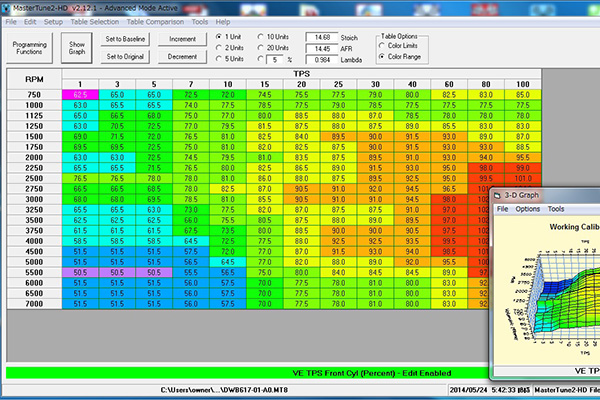The image size is (600, 400).
Task: Click the Increment button
Action: coord(183,39)
